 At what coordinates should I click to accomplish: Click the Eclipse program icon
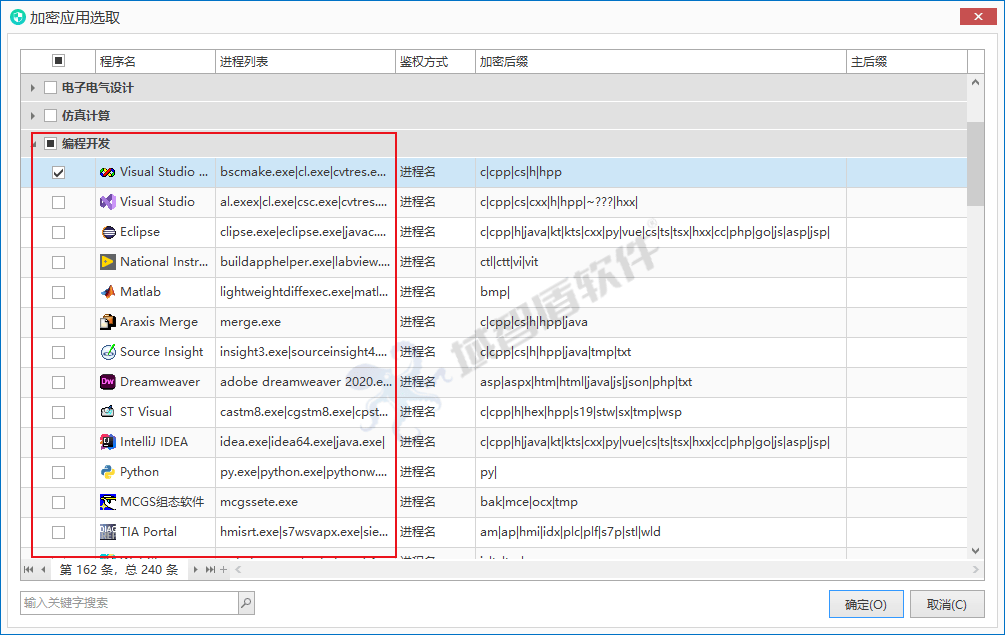tap(108, 232)
